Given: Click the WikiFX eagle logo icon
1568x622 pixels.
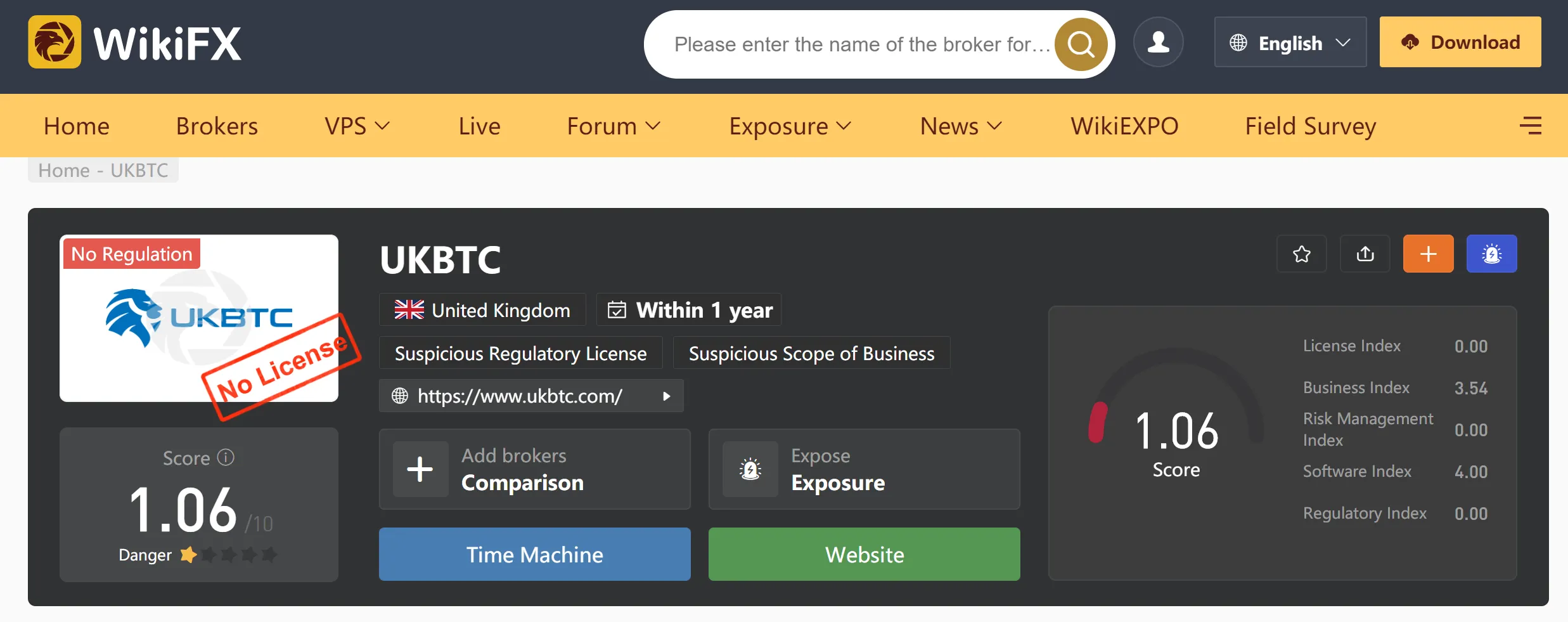Looking at the screenshot, I should pos(55,42).
